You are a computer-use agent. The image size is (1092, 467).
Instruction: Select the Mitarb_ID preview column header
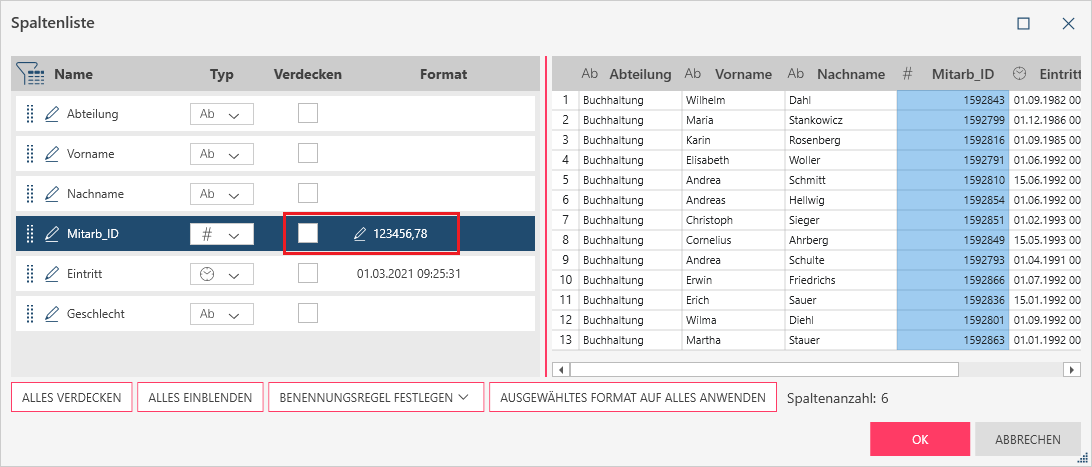click(x=961, y=74)
